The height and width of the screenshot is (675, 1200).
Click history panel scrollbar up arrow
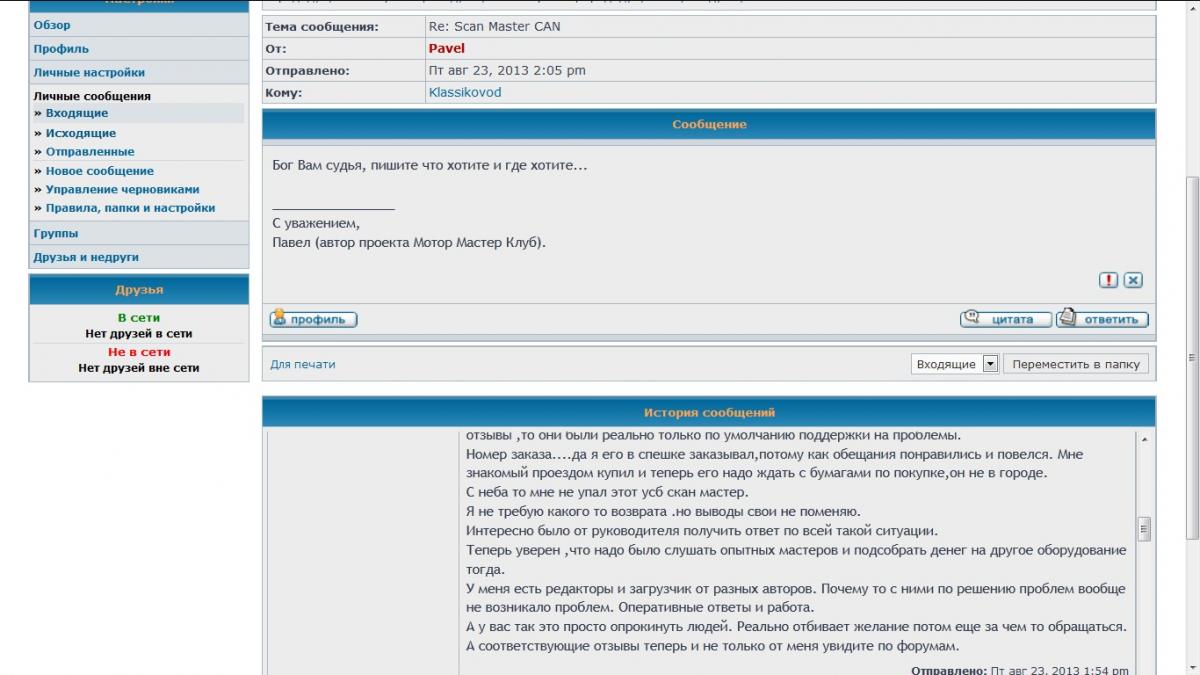1144,440
